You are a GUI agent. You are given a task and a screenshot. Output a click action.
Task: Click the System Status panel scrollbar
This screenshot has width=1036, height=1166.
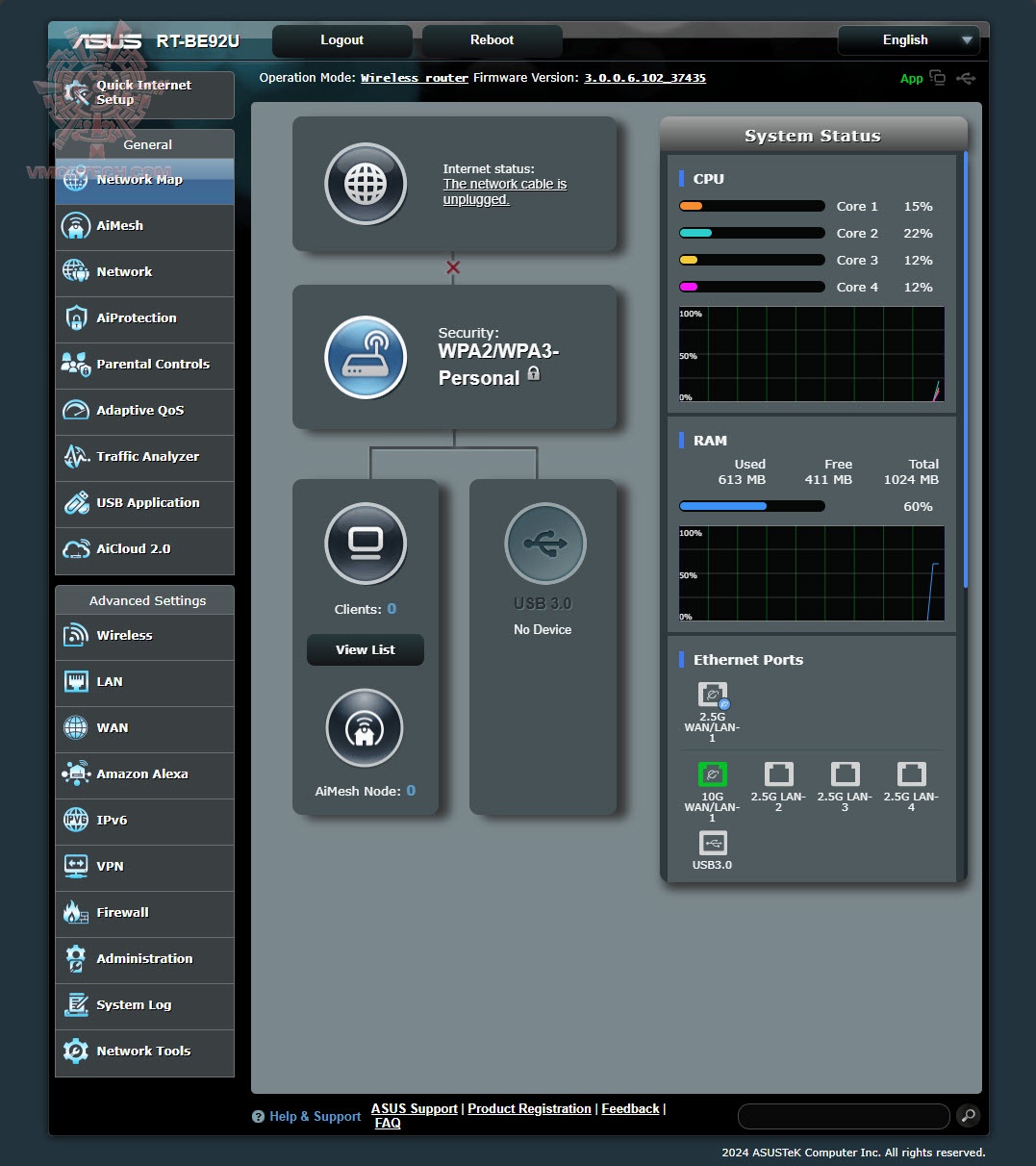pos(965,369)
